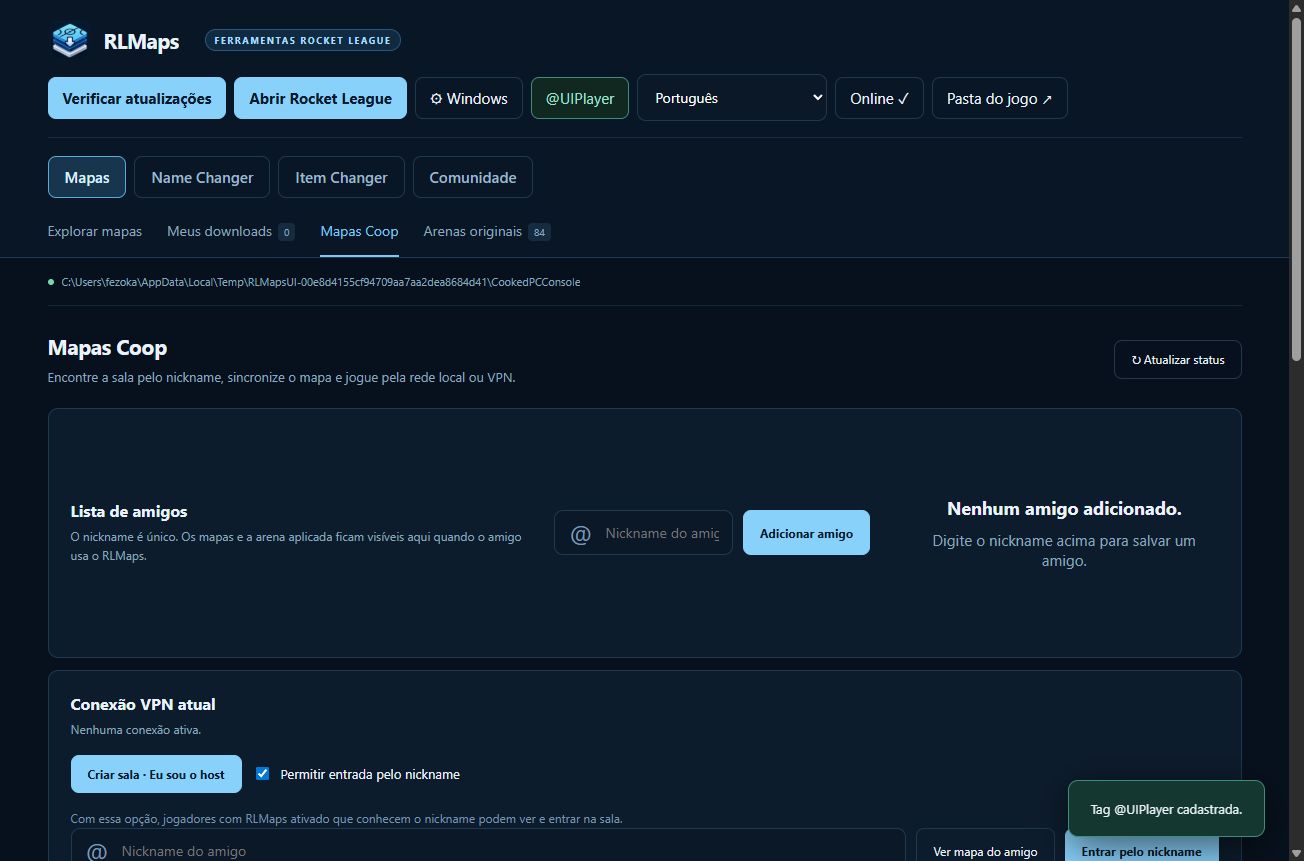Click the Adicionar amigo button
Viewport: 1304px width, 861px height.
point(806,533)
